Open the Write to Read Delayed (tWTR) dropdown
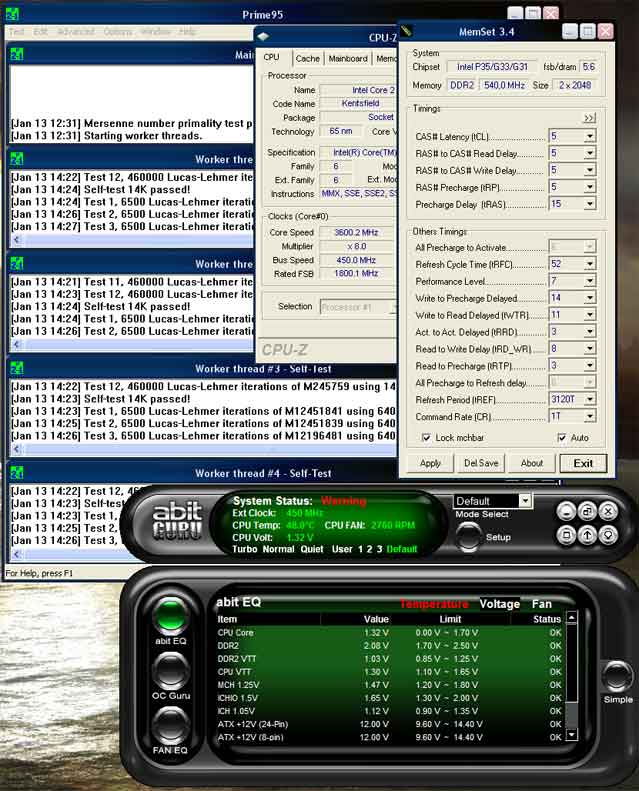 (589, 315)
